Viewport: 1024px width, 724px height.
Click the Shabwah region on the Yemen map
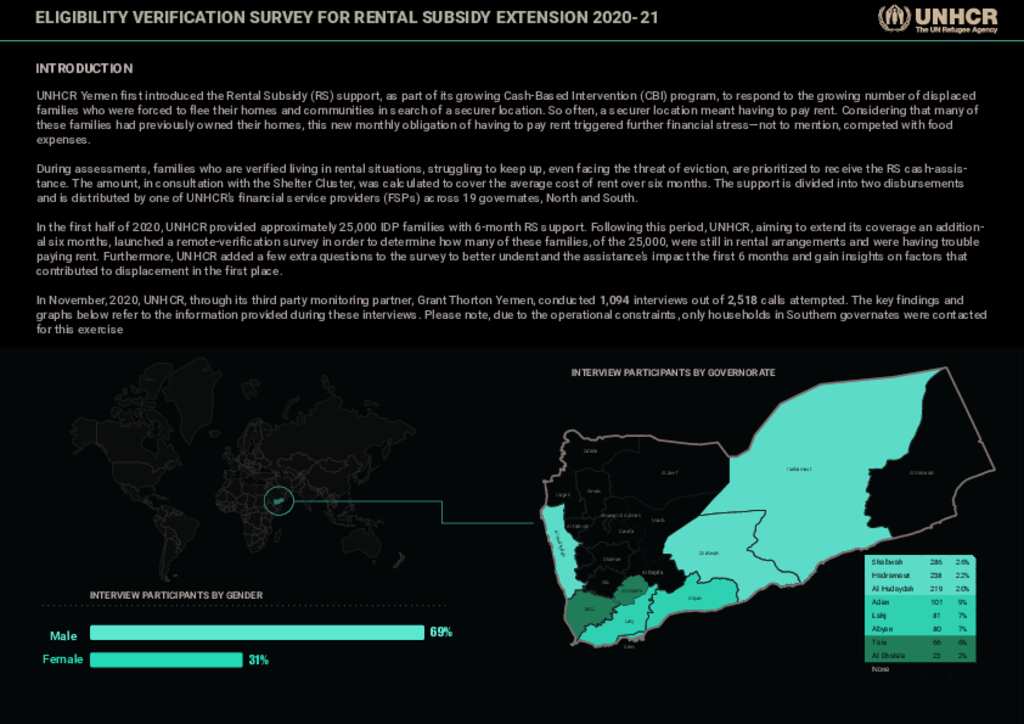click(708, 553)
